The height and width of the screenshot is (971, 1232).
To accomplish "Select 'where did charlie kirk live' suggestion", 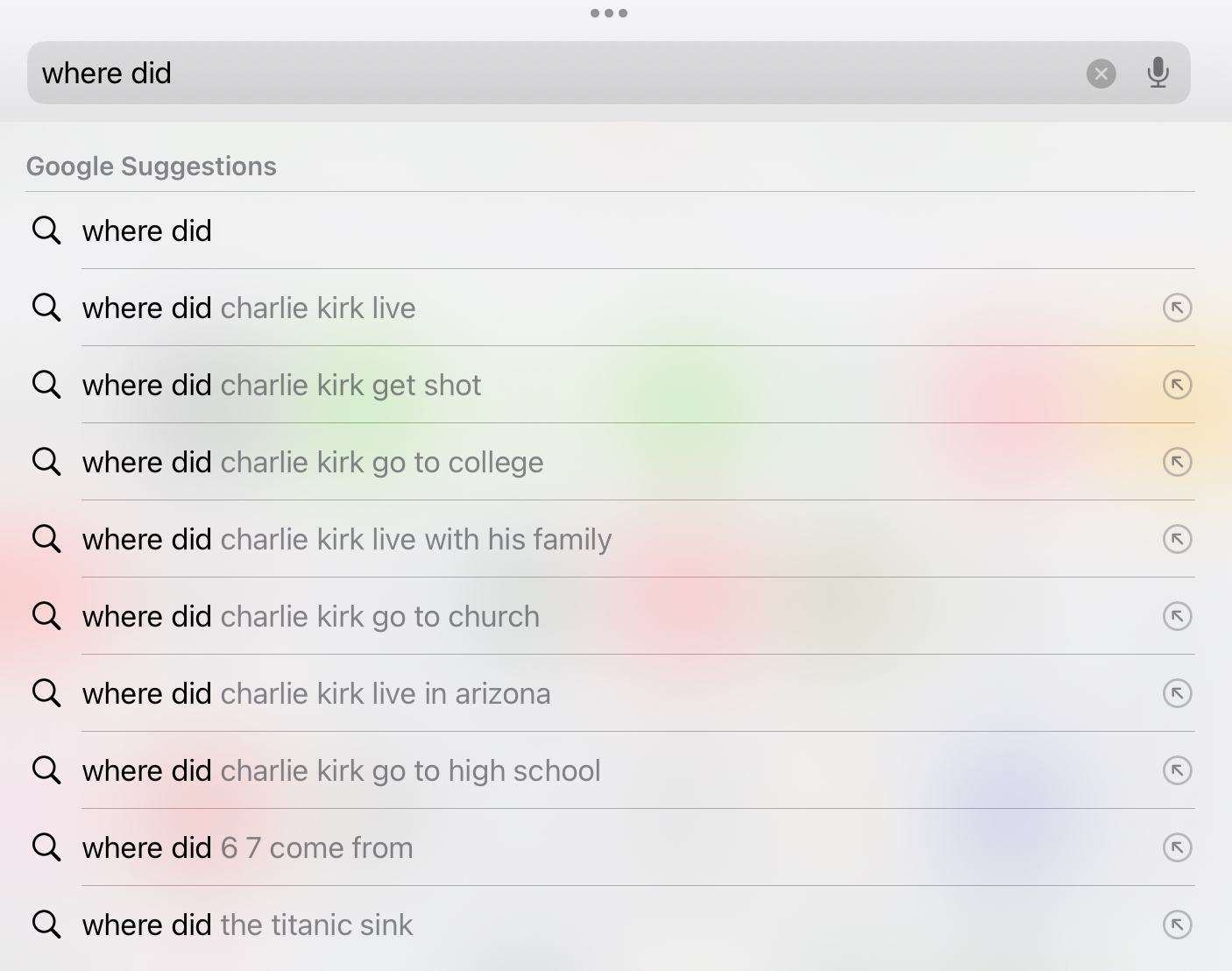I will (610, 308).
